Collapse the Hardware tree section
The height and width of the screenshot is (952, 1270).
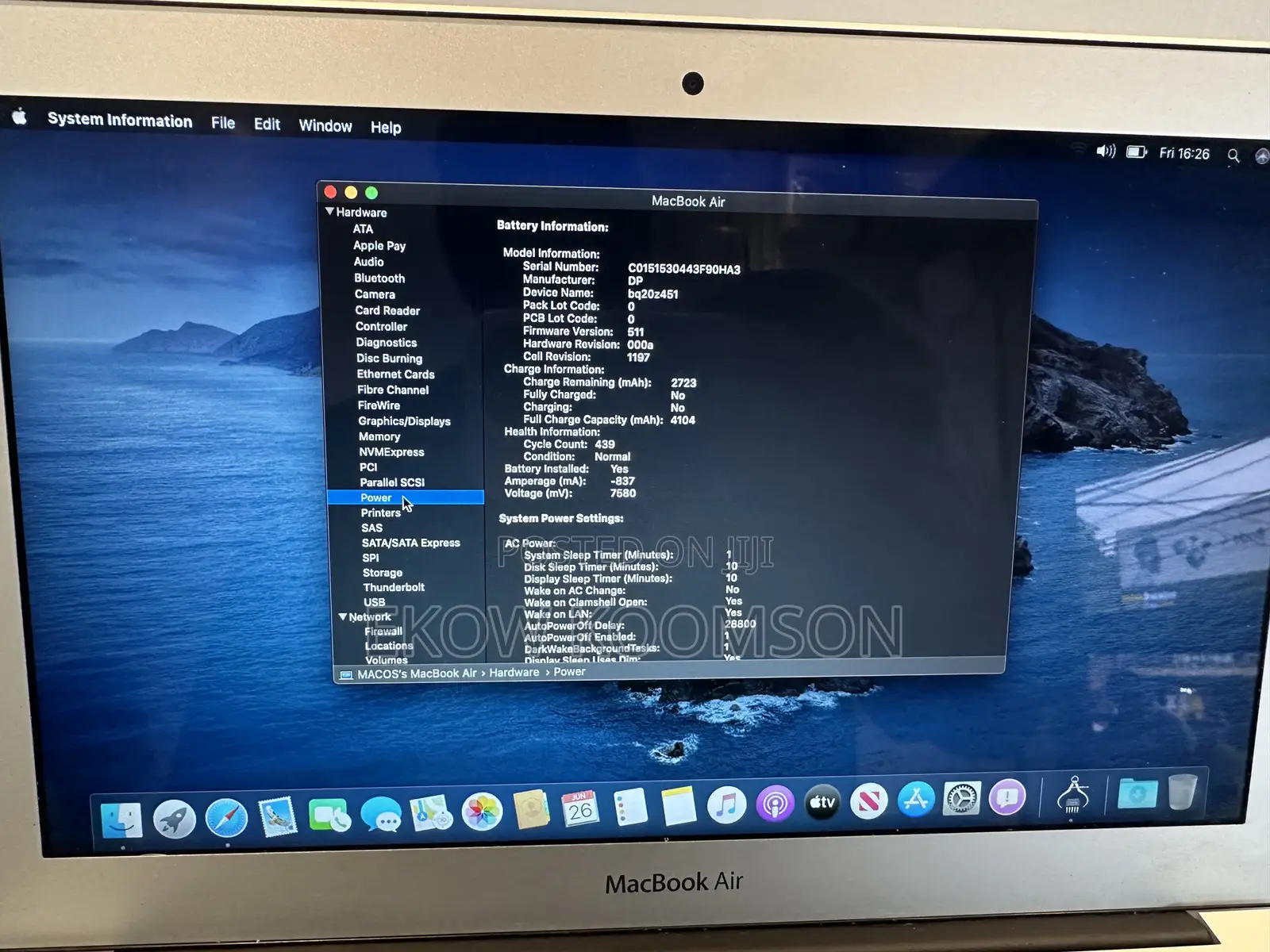329,212
